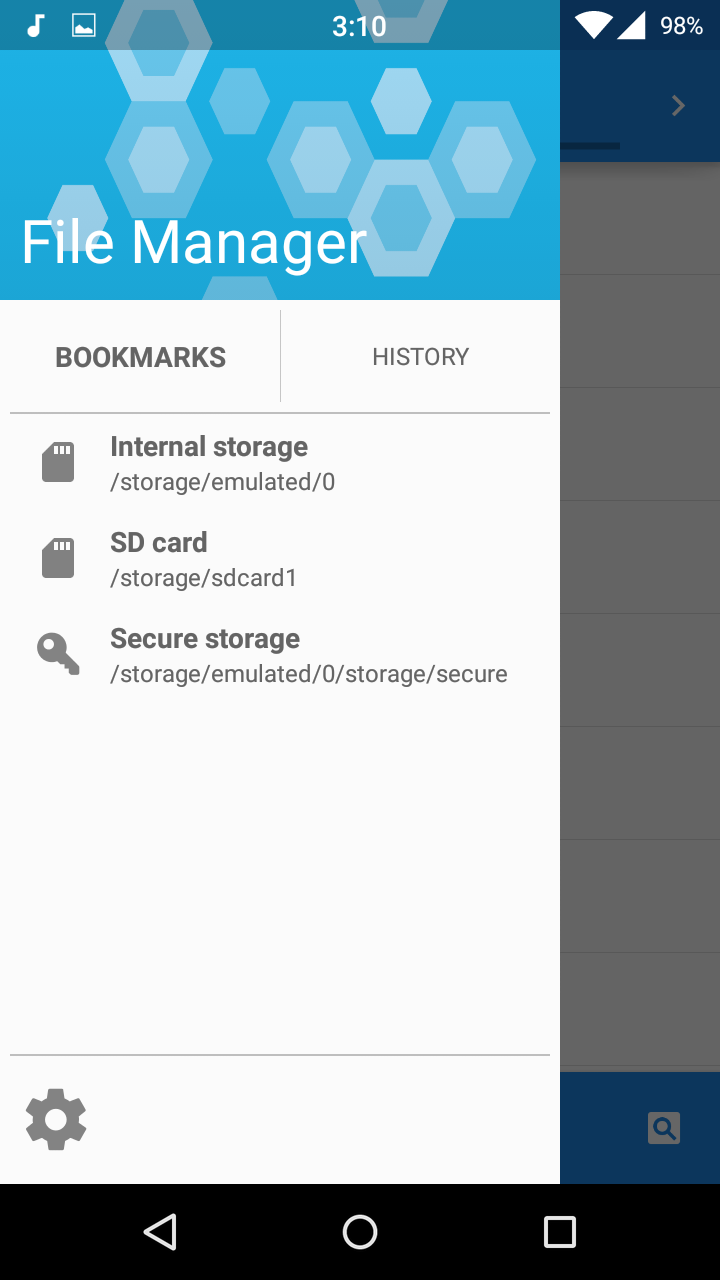This screenshot has height=1280, width=720.
Task: Tap the Secure storage key icon
Action: [x=58, y=654]
